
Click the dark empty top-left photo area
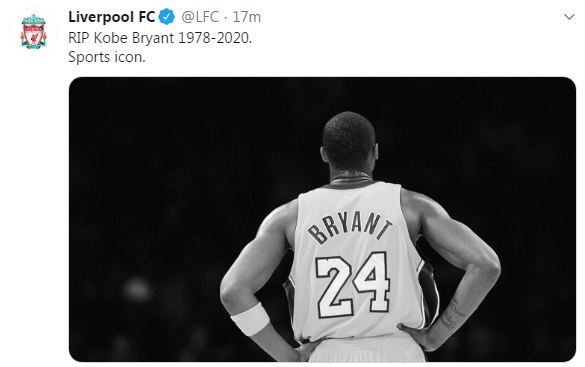point(168,142)
